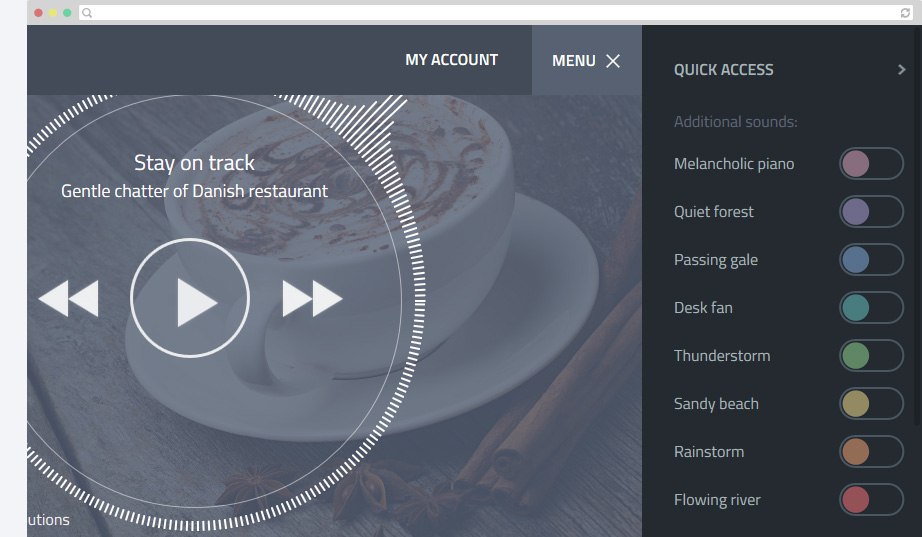
Task: Skip ahead with the fast-forward icon
Action: pyautogui.click(x=312, y=298)
